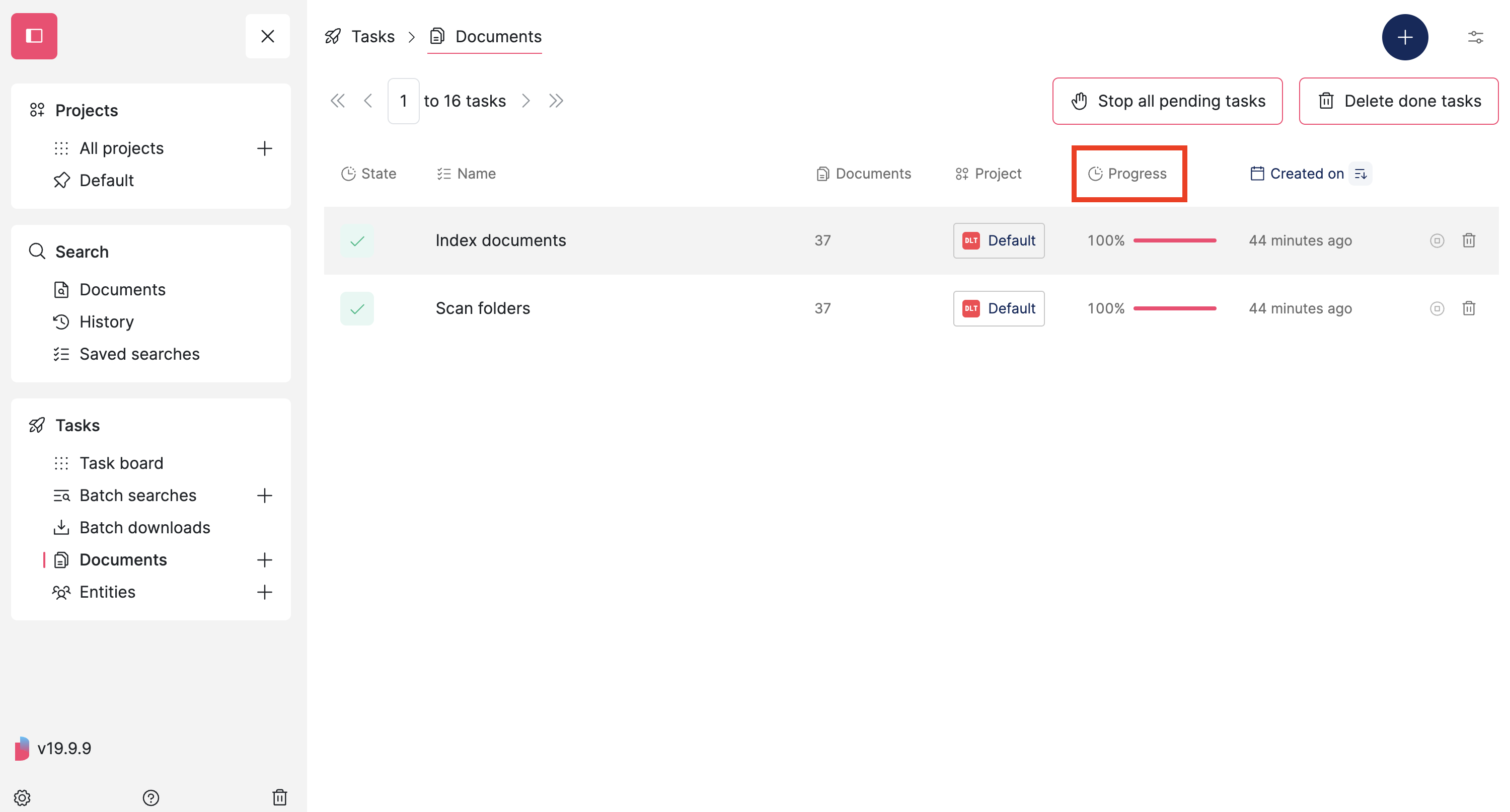Go to the next page of tasks

coord(526,100)
